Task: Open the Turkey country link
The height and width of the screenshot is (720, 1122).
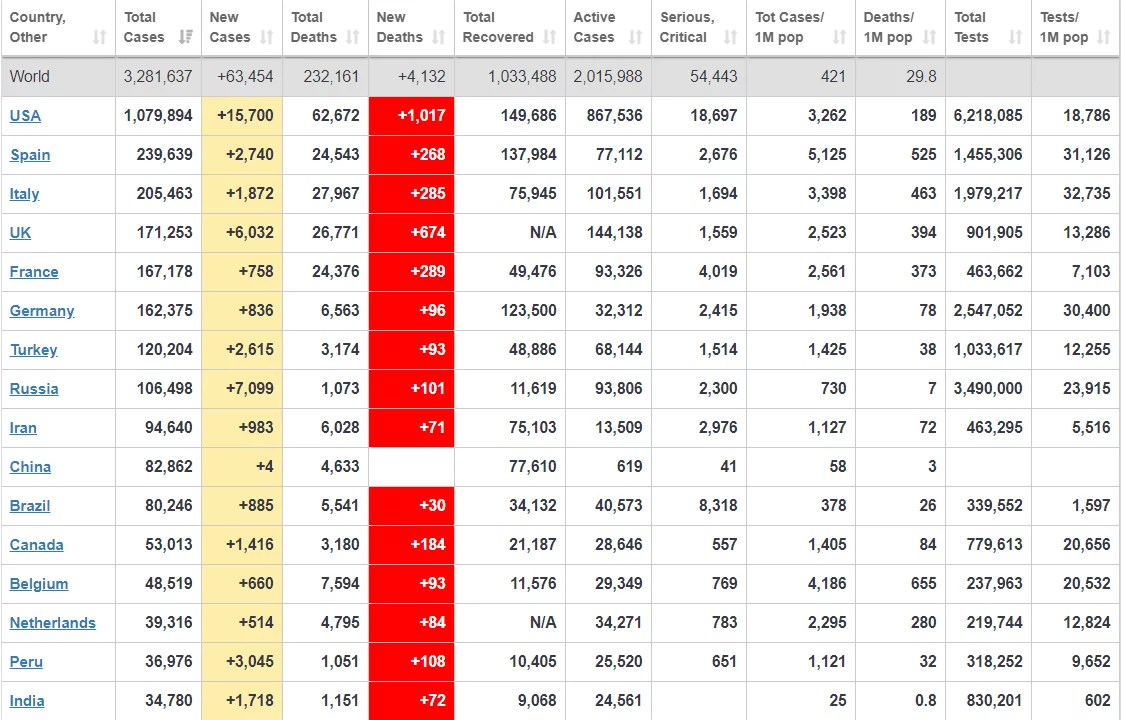Action: point(33,350)
